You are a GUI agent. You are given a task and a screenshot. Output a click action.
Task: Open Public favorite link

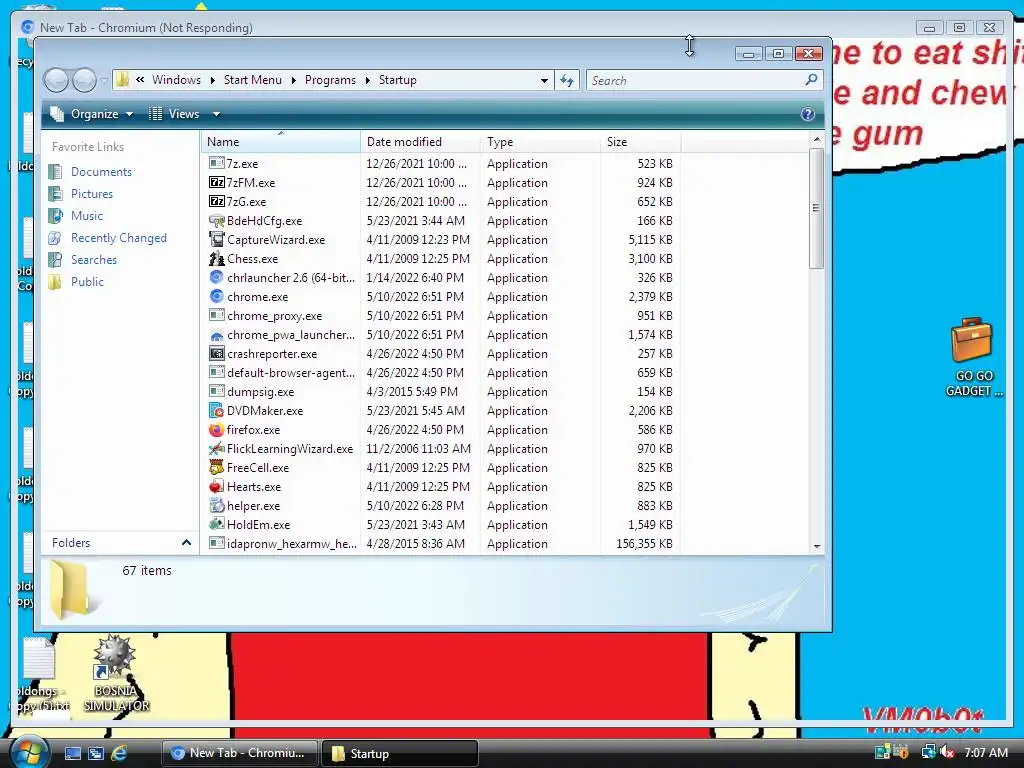87,281
